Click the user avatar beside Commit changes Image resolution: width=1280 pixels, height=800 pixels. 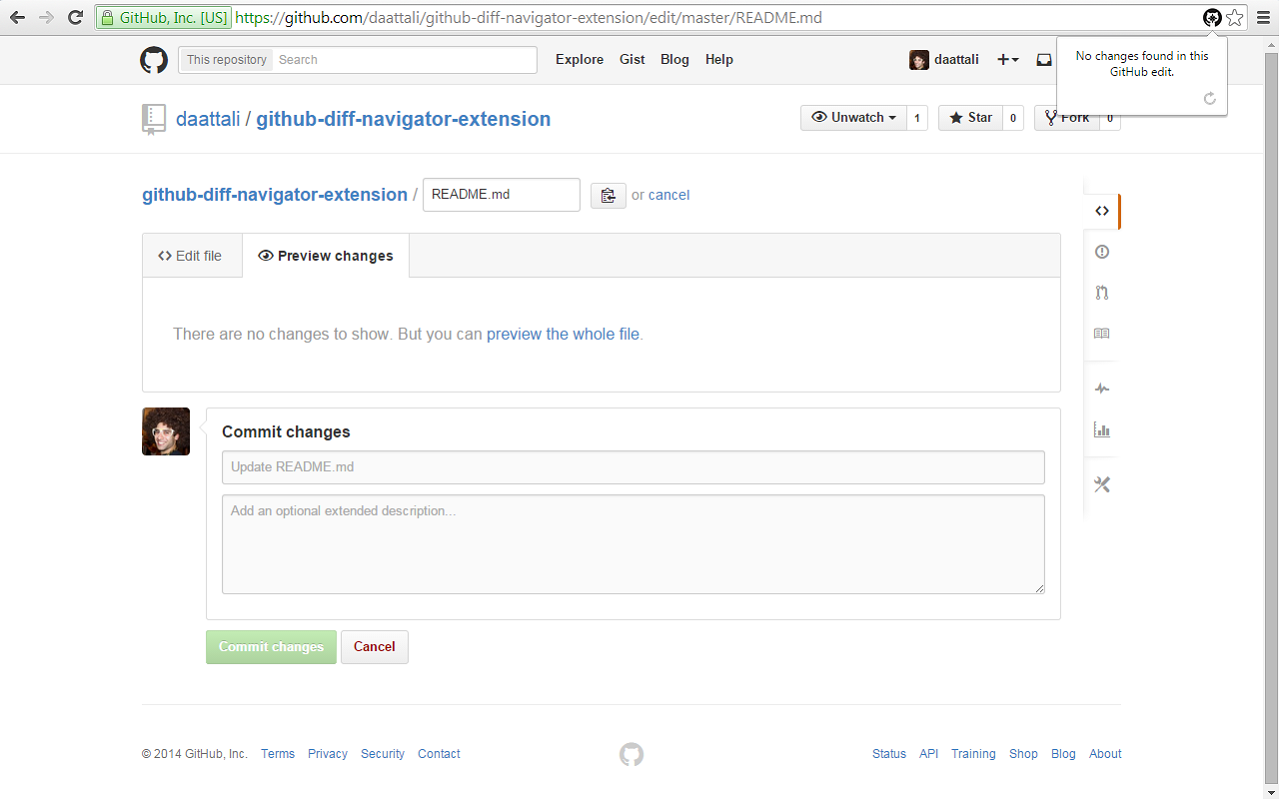166,431
